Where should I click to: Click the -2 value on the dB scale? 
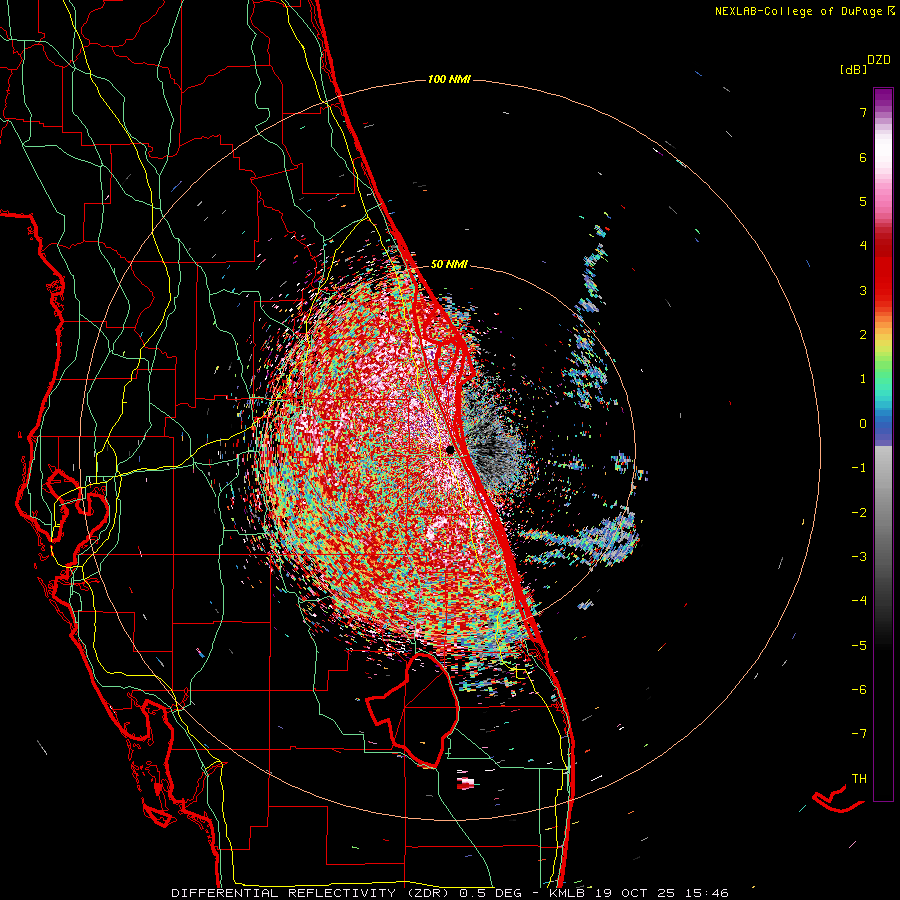tap(859, 513)
